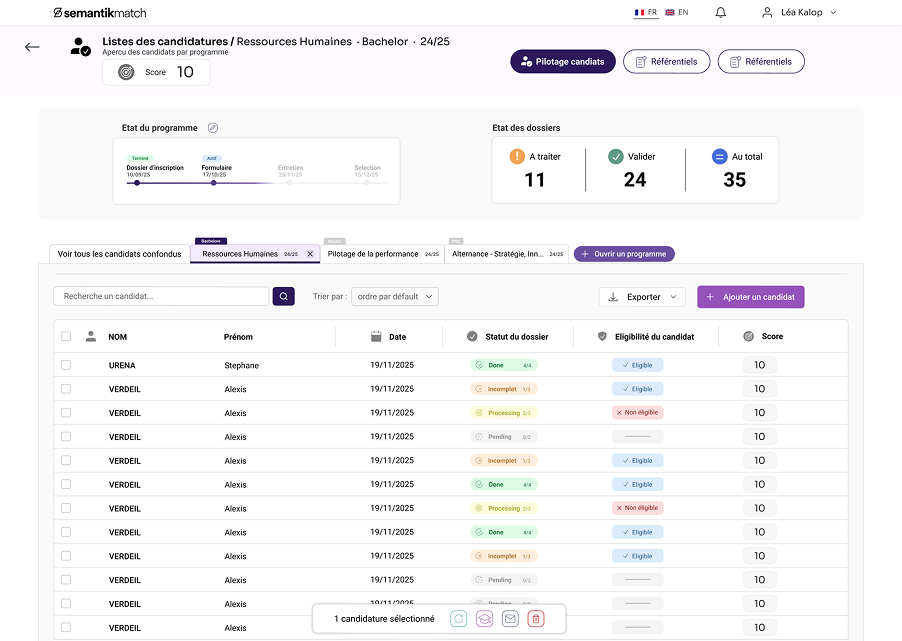Click the back arrow near Listes des candidatures
This screenshot has height=641, width=902.
click(x=31, y=47)
